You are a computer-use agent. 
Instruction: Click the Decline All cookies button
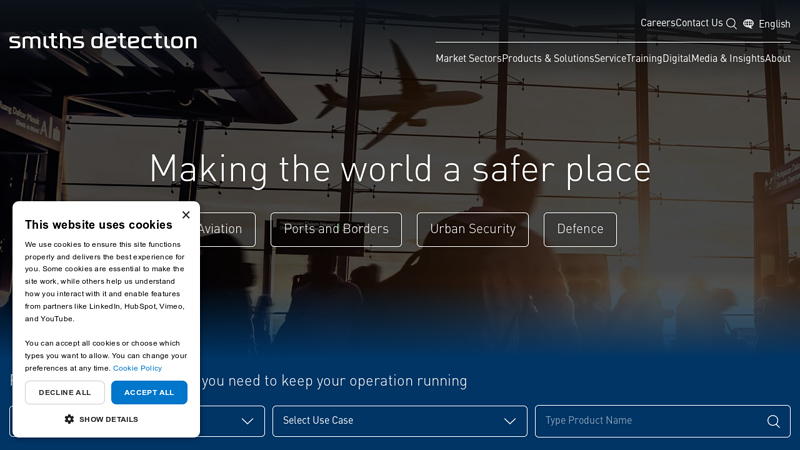point(65,392)
